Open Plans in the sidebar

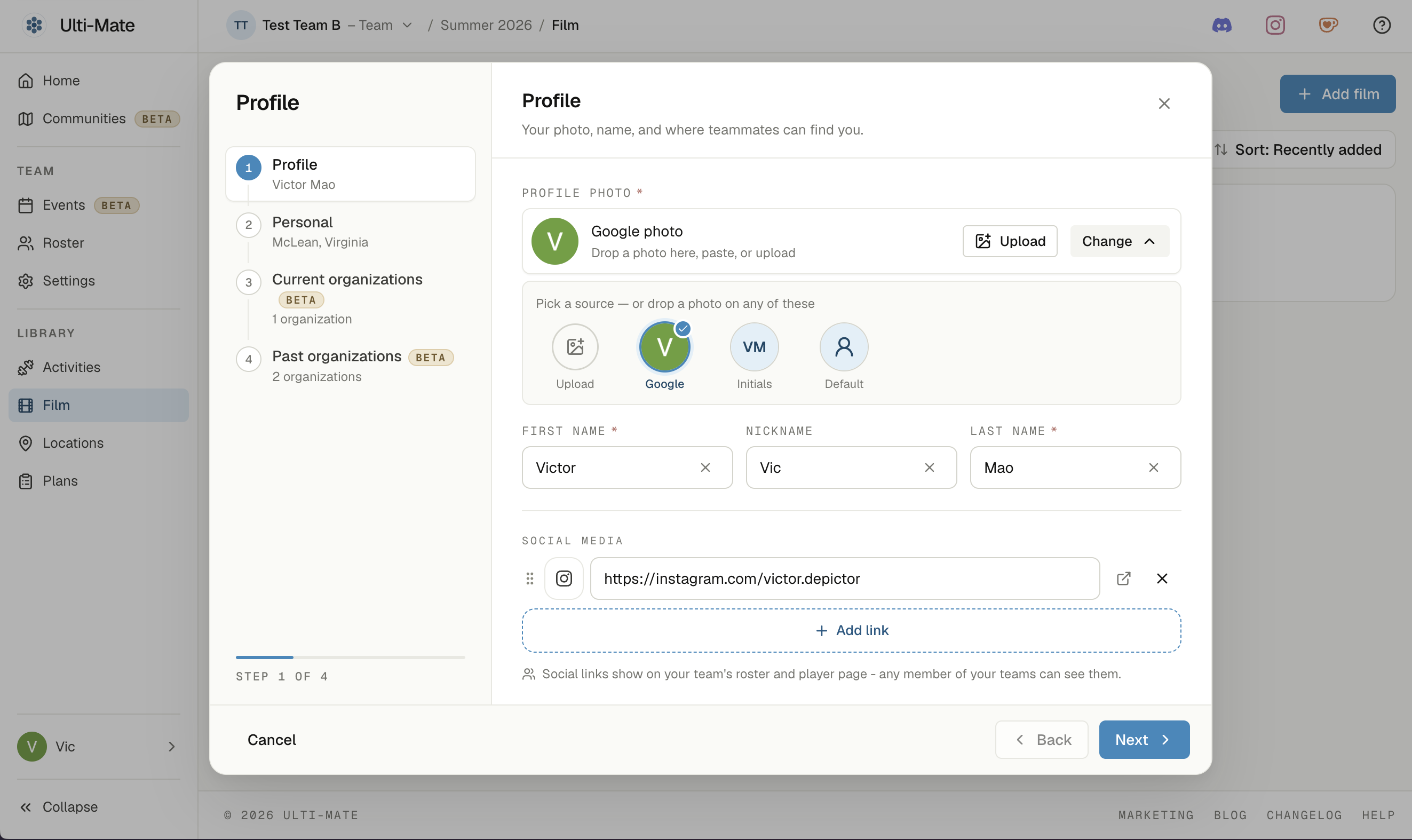(99, 481)
